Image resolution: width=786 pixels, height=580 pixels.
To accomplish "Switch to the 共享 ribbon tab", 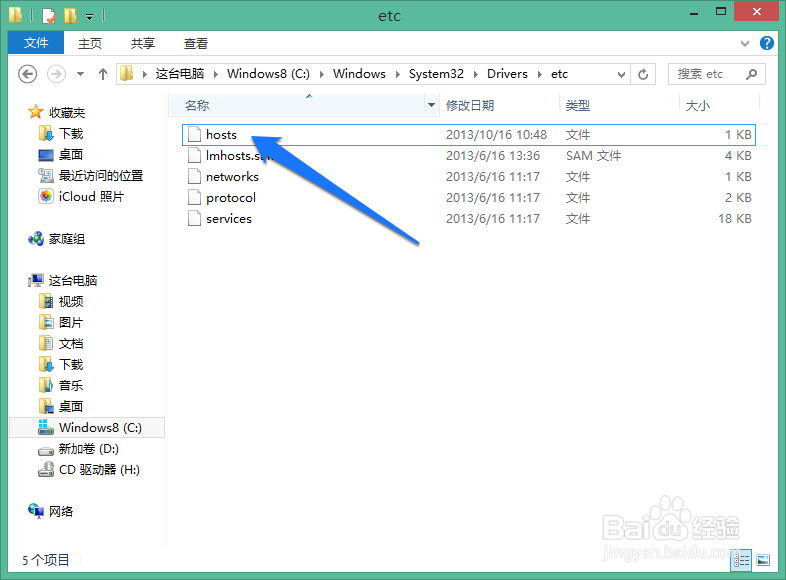I will [x=143, y=44].
